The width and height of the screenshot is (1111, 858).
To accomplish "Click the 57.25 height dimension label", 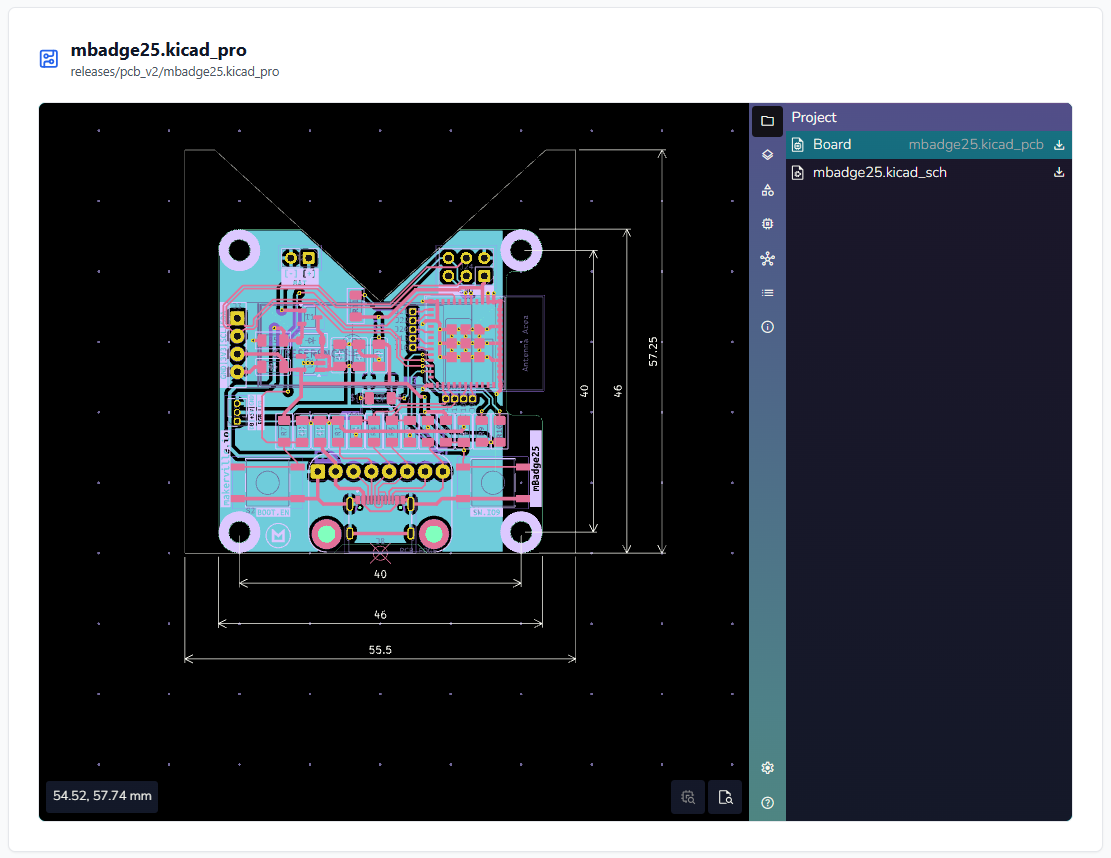I will pyautogui.click(x=653, y=351).
